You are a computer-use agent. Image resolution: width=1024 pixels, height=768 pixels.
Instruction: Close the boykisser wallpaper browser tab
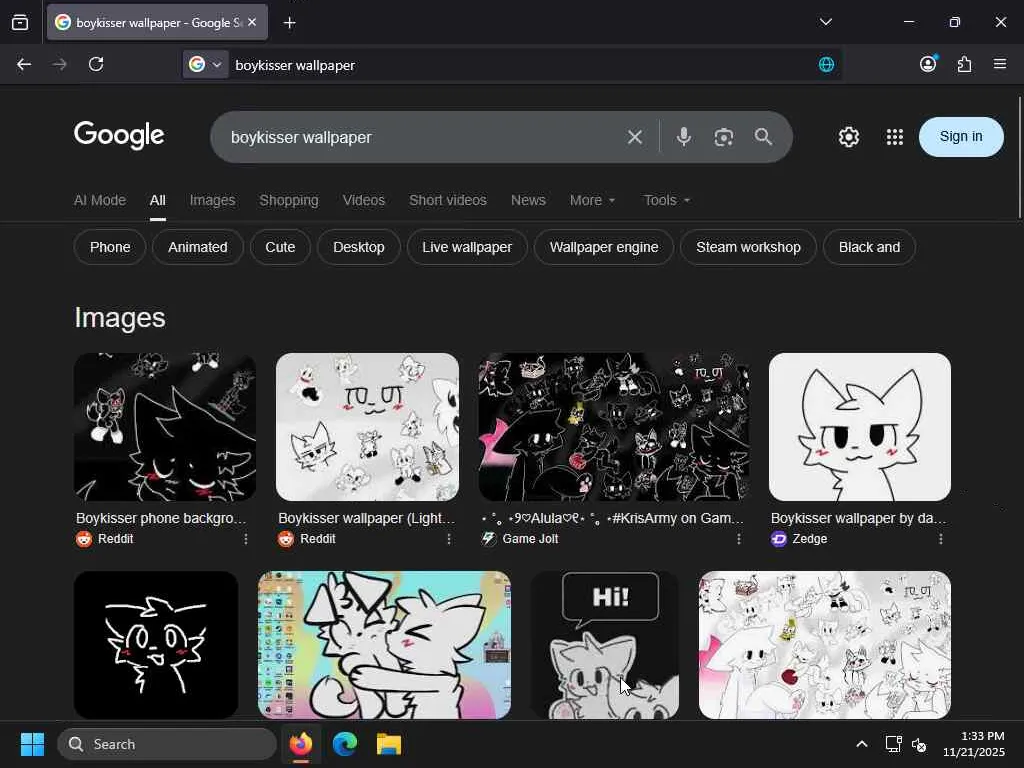pos(252,22)
